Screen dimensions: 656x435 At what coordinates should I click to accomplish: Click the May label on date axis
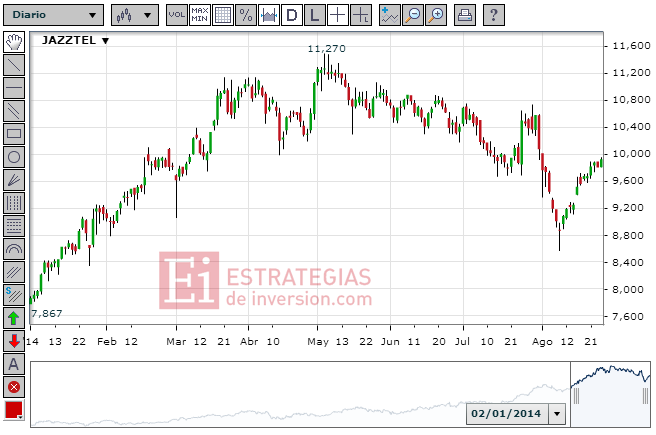click(x=318, y=342)
